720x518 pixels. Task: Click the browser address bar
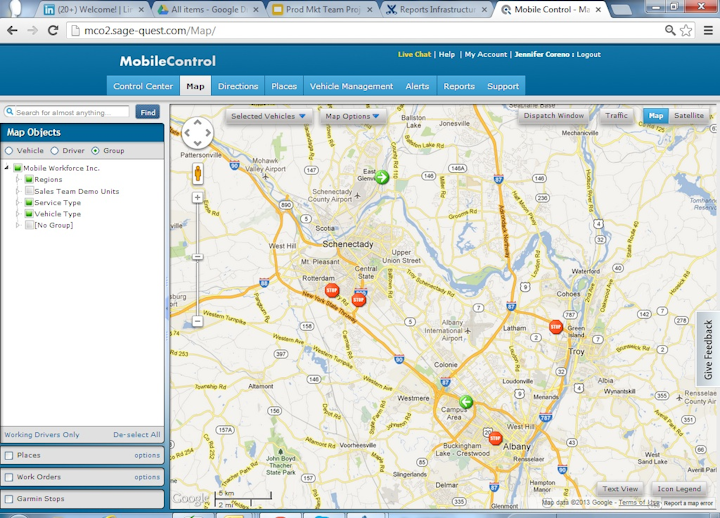click(x=365, y=30)
